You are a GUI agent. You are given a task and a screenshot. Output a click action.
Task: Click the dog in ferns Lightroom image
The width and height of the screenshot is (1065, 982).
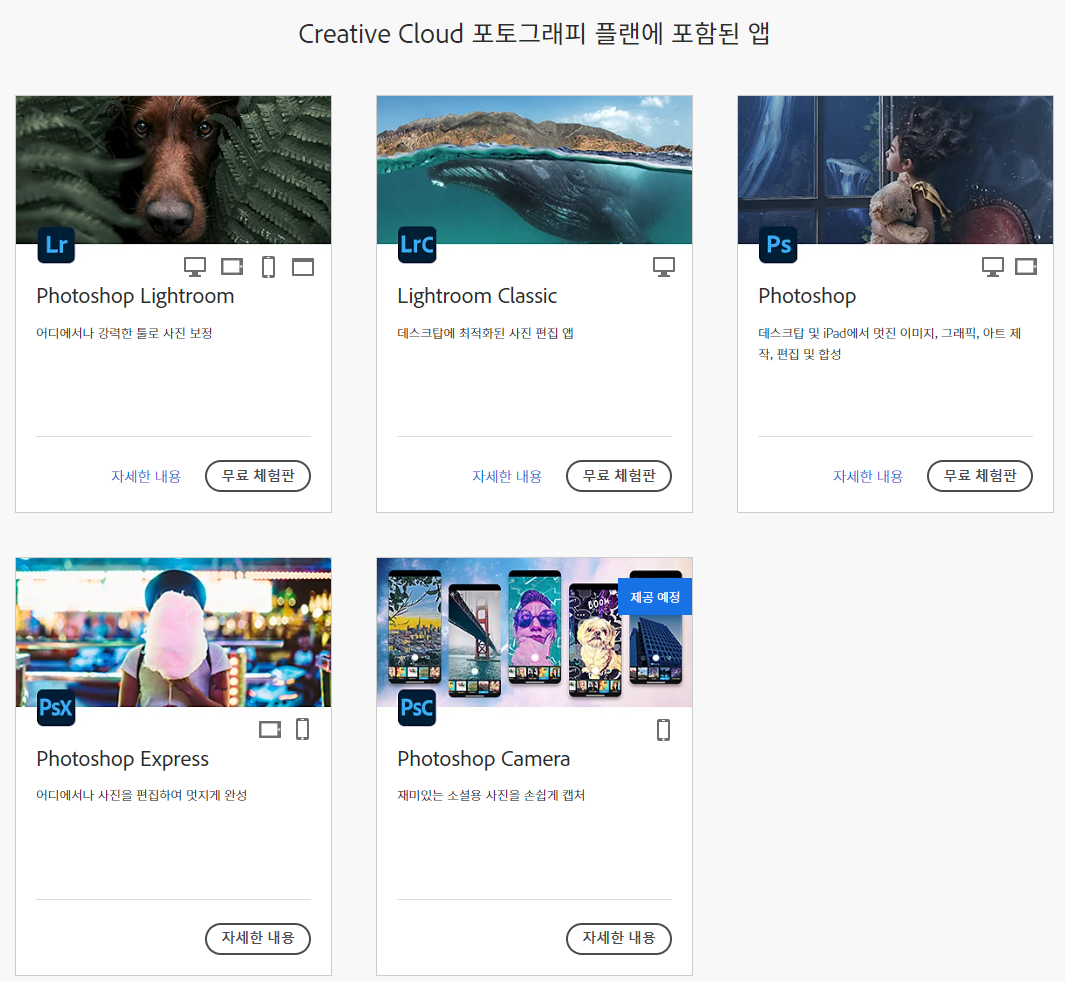173,170
